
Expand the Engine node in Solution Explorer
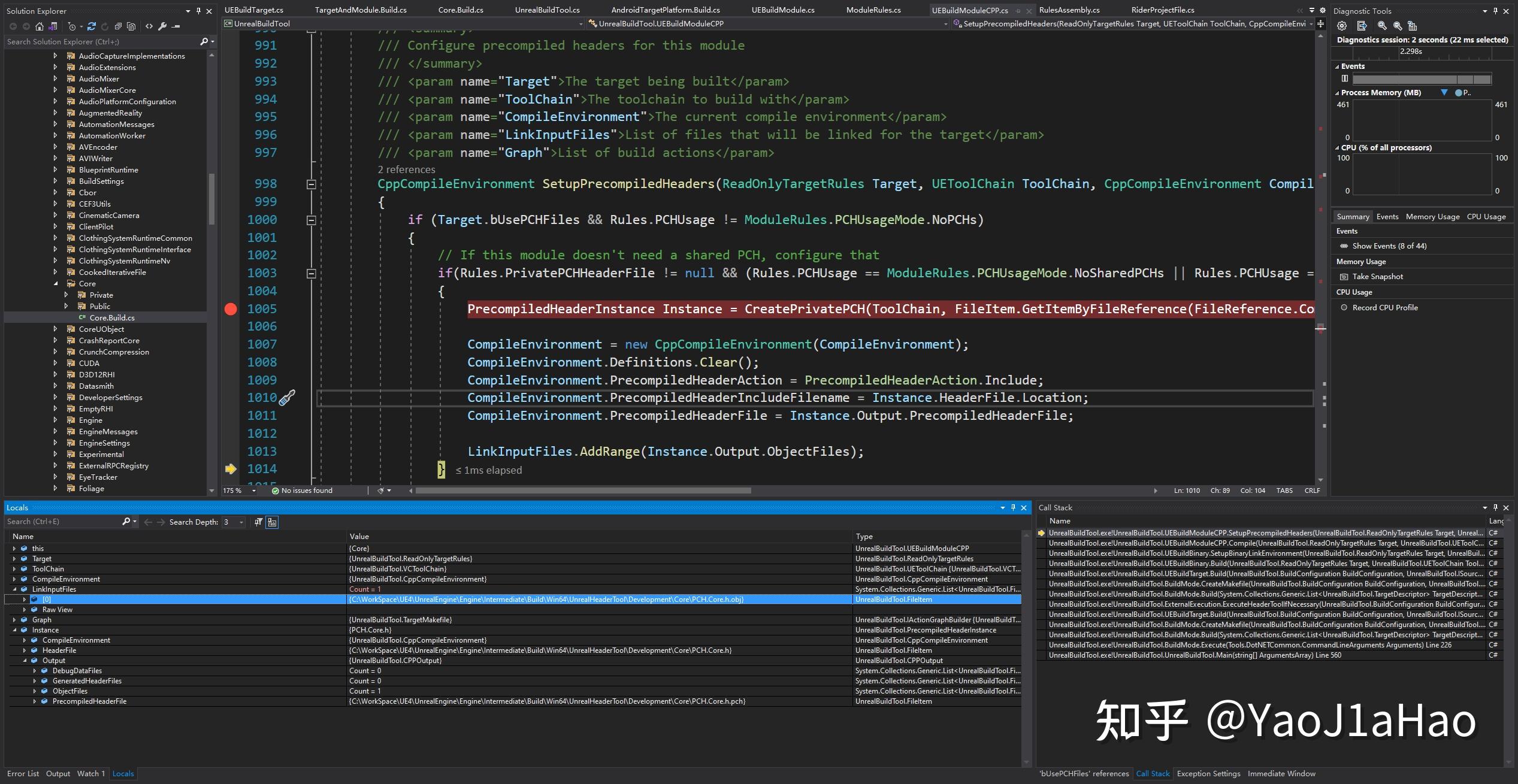pyautogui.click(x=56, y=420)
